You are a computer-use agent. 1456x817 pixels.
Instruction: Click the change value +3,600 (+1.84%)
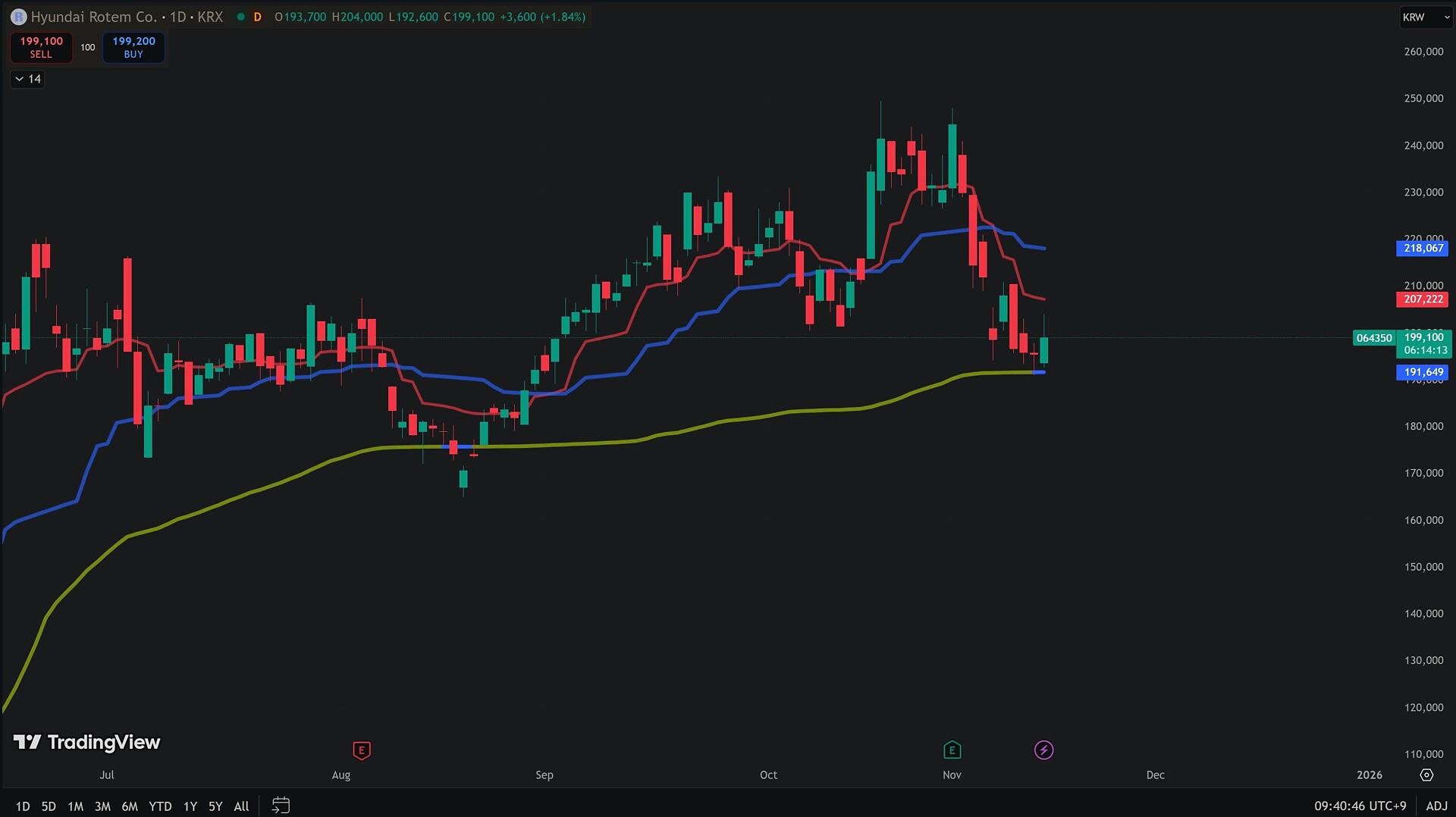pyautogui.click(x=542, y=17)
